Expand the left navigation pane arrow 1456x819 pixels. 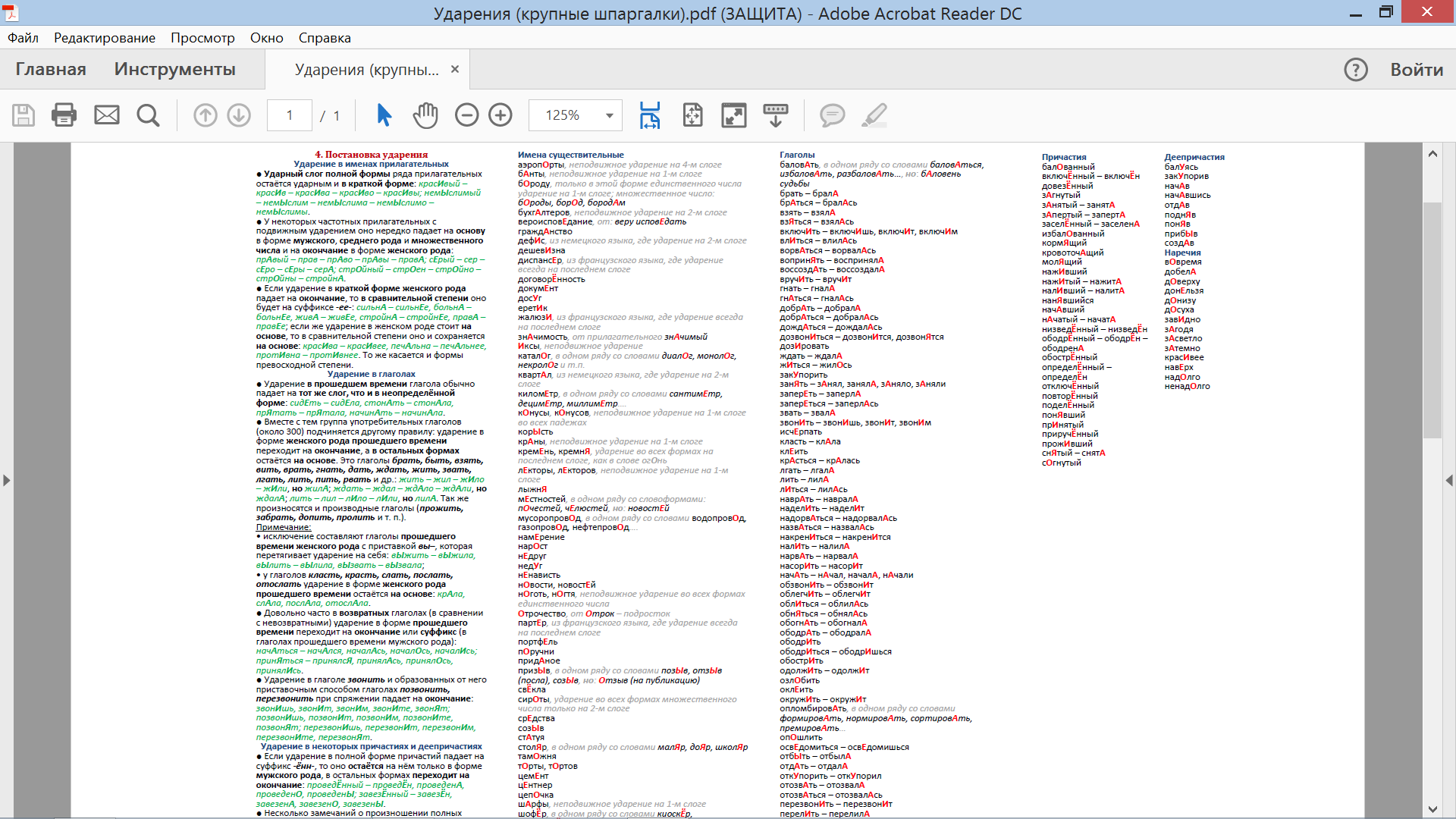[x=6, y=480]
